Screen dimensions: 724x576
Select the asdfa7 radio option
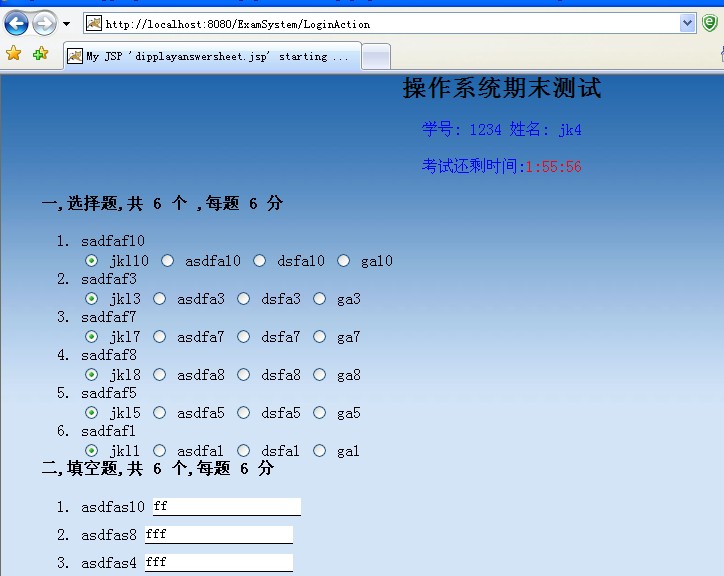159,337
